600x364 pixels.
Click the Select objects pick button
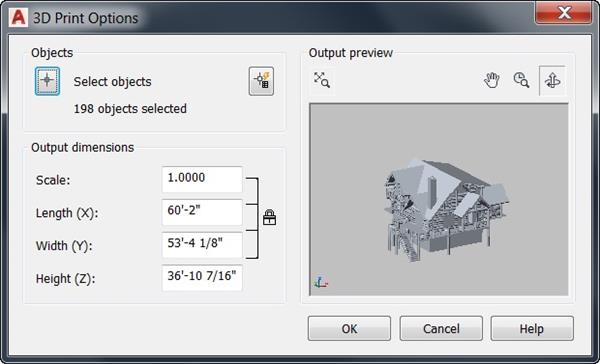click(47, 81)
